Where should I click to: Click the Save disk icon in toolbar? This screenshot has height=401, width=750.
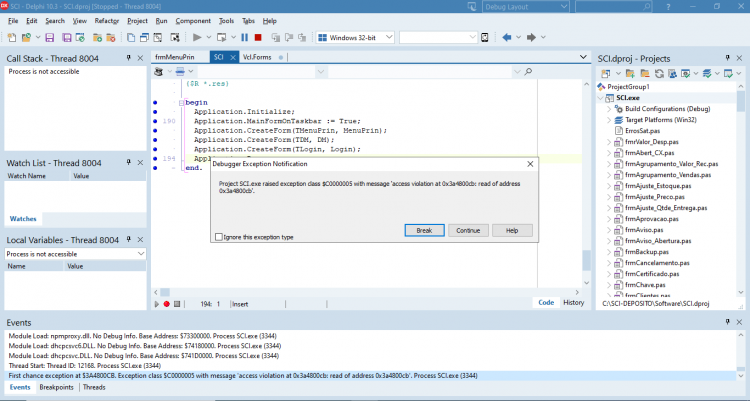pos(50,37)
